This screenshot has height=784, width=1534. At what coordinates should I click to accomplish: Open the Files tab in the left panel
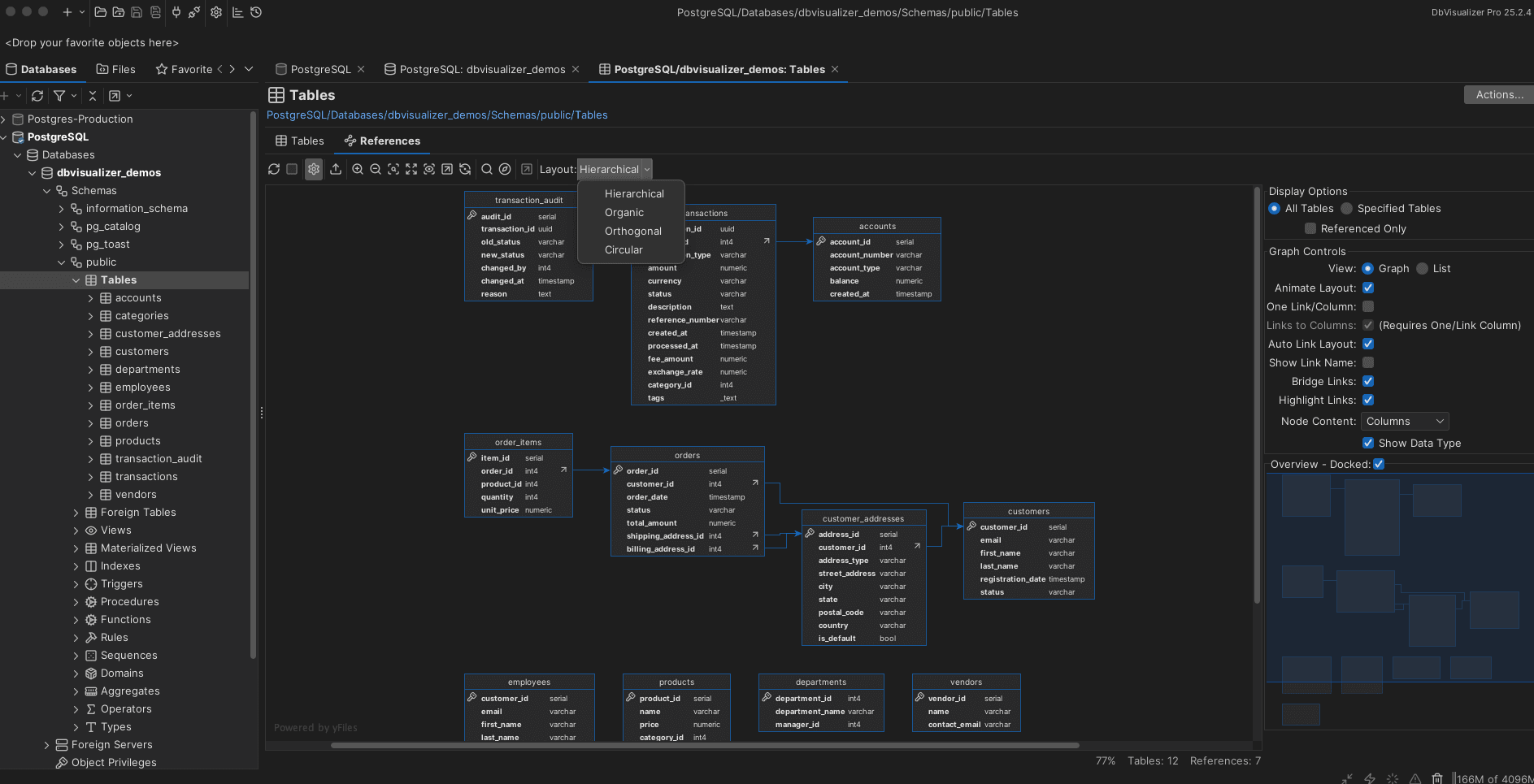[x=115, y=69]
